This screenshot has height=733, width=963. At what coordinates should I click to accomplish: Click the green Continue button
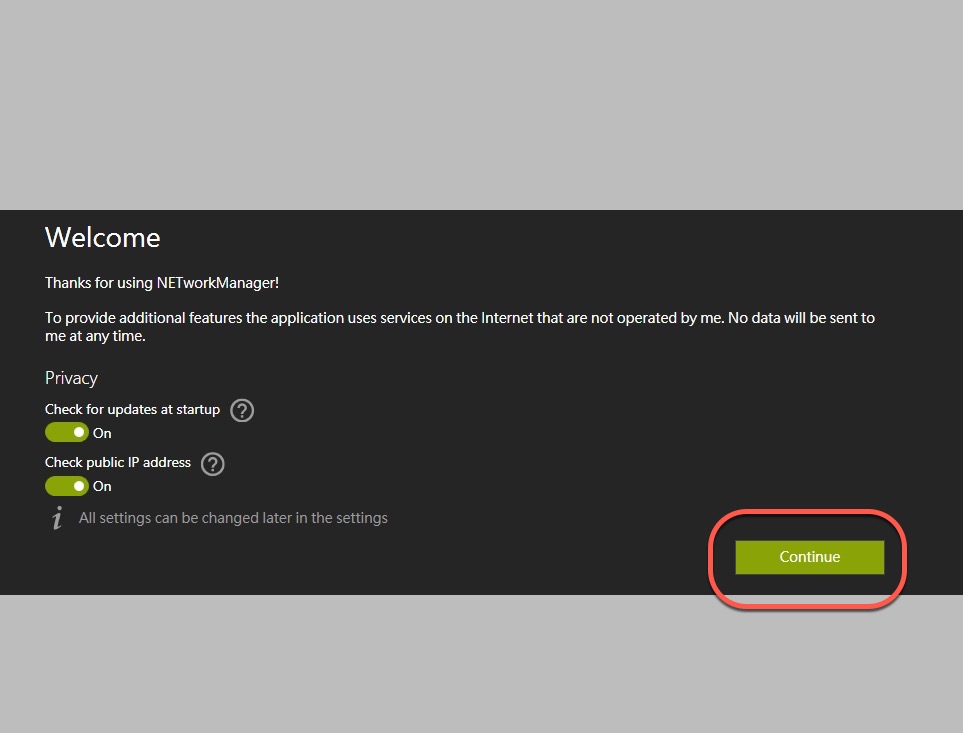[x=809, y=557]
